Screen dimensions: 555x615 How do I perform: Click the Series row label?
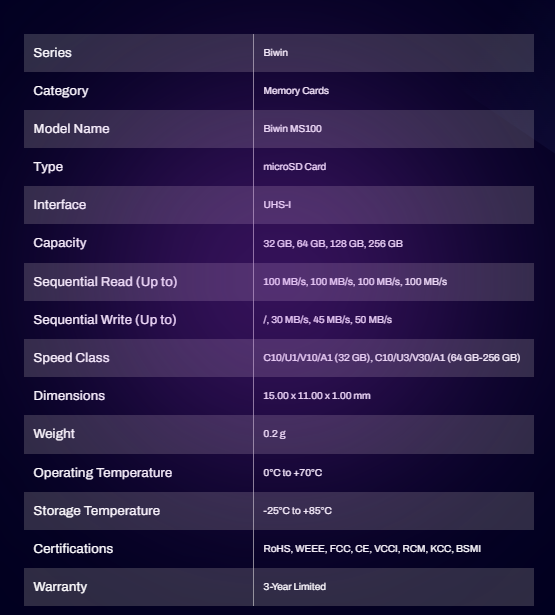(x=53, y=53)
